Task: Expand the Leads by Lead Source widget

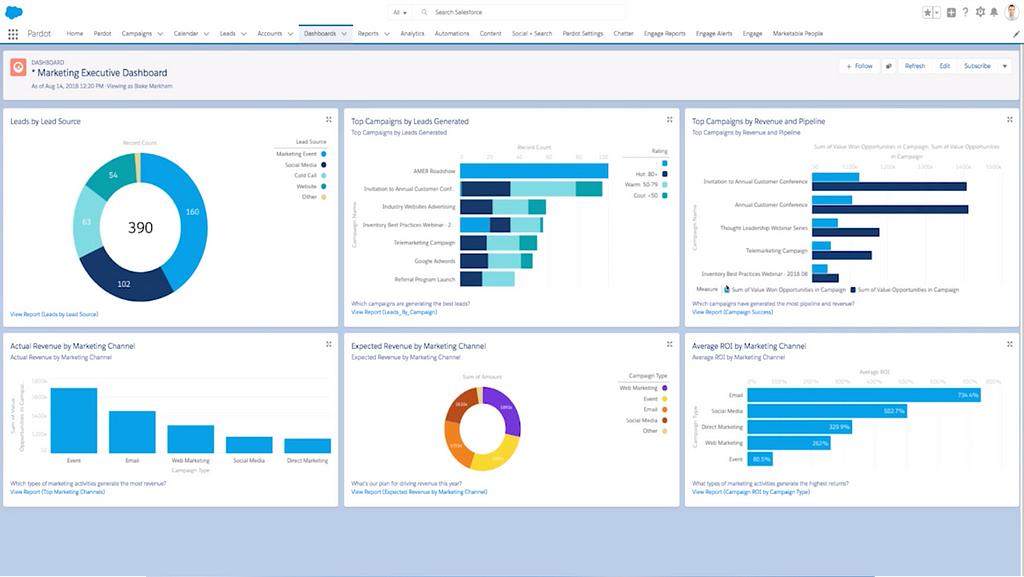Action: coord(329,120)
